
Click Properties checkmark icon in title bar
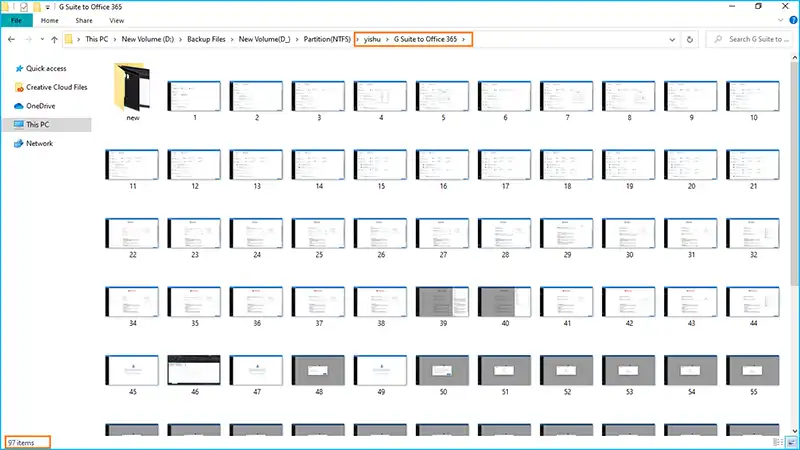click(23, 7)
